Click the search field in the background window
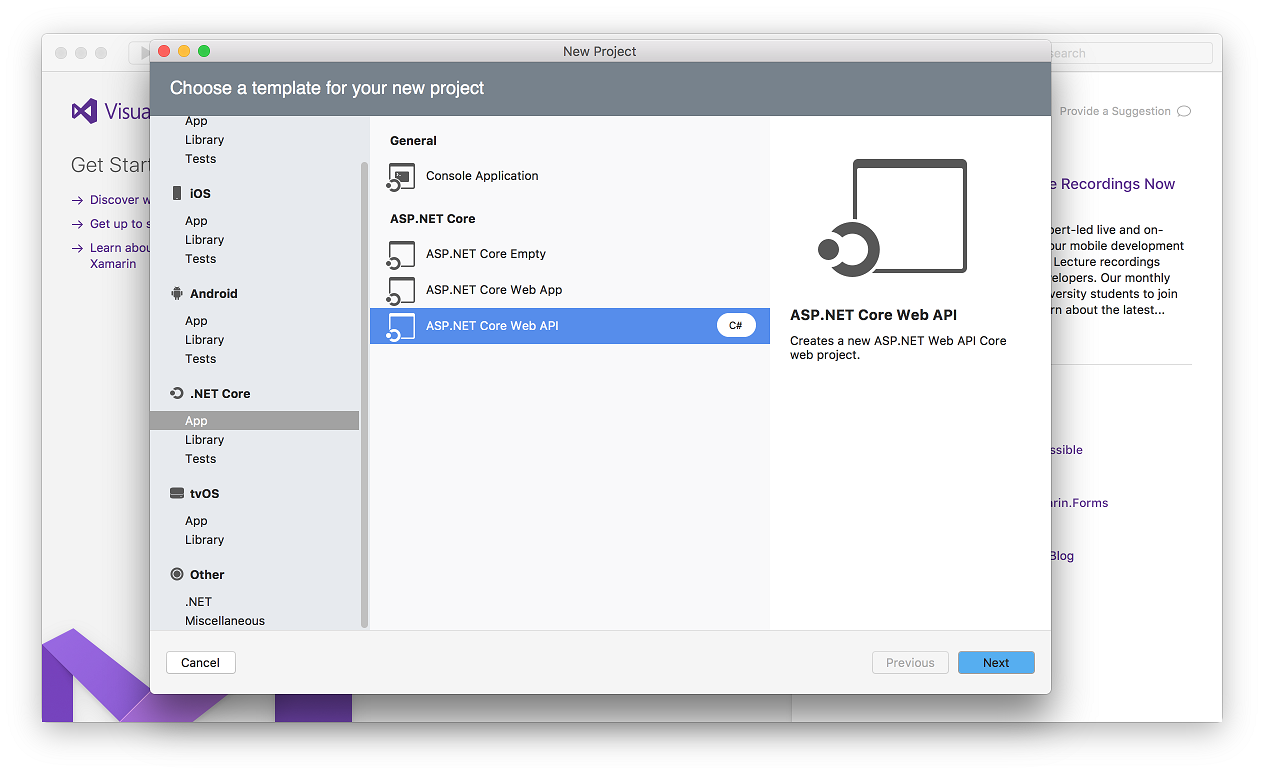Viewport: 1264px width, 774px height. click(x=1131, y=53)
